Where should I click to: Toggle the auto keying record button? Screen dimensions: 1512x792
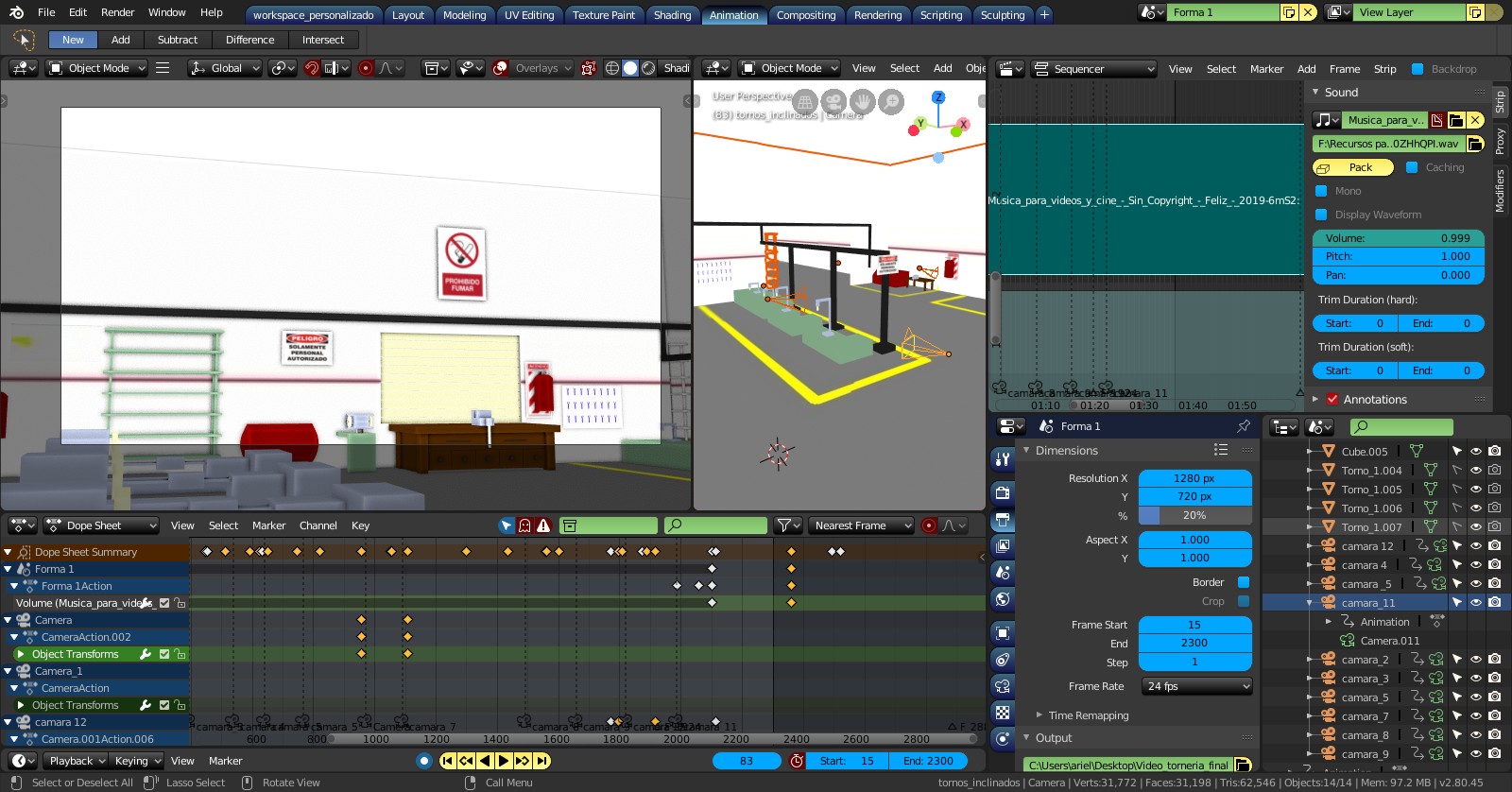tap(423, 761)
